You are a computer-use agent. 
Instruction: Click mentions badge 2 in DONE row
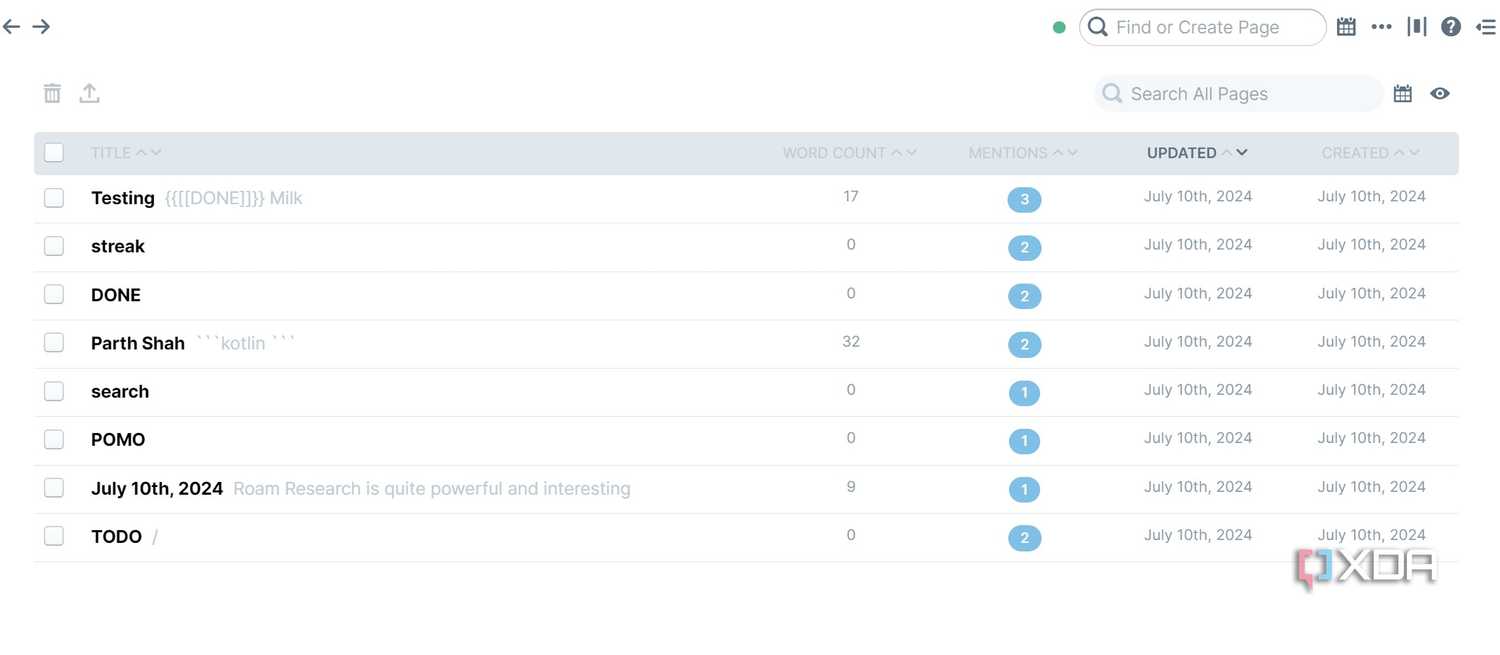pos(1024,296)
